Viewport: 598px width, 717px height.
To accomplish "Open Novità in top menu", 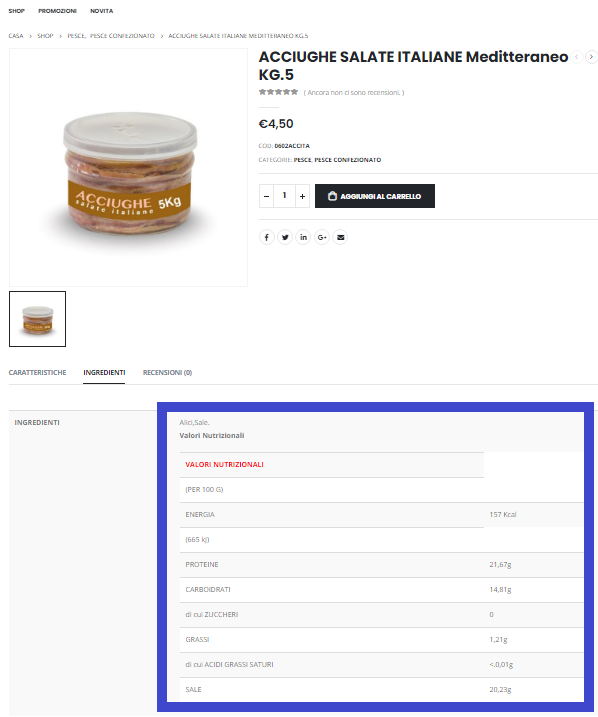I will pyautogui.click(x=101, y=11).
